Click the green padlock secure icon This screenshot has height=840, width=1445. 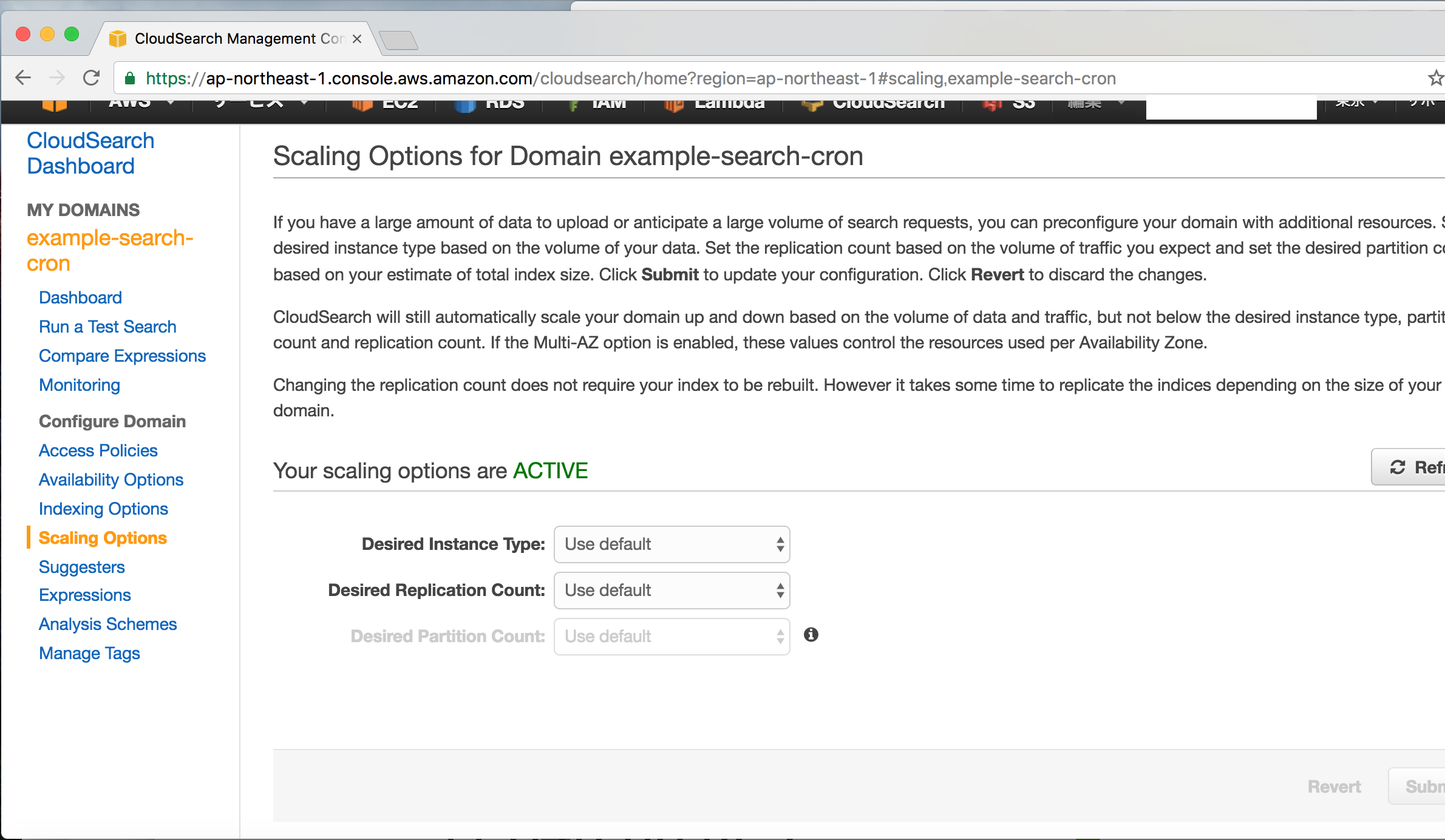point(129,78)
